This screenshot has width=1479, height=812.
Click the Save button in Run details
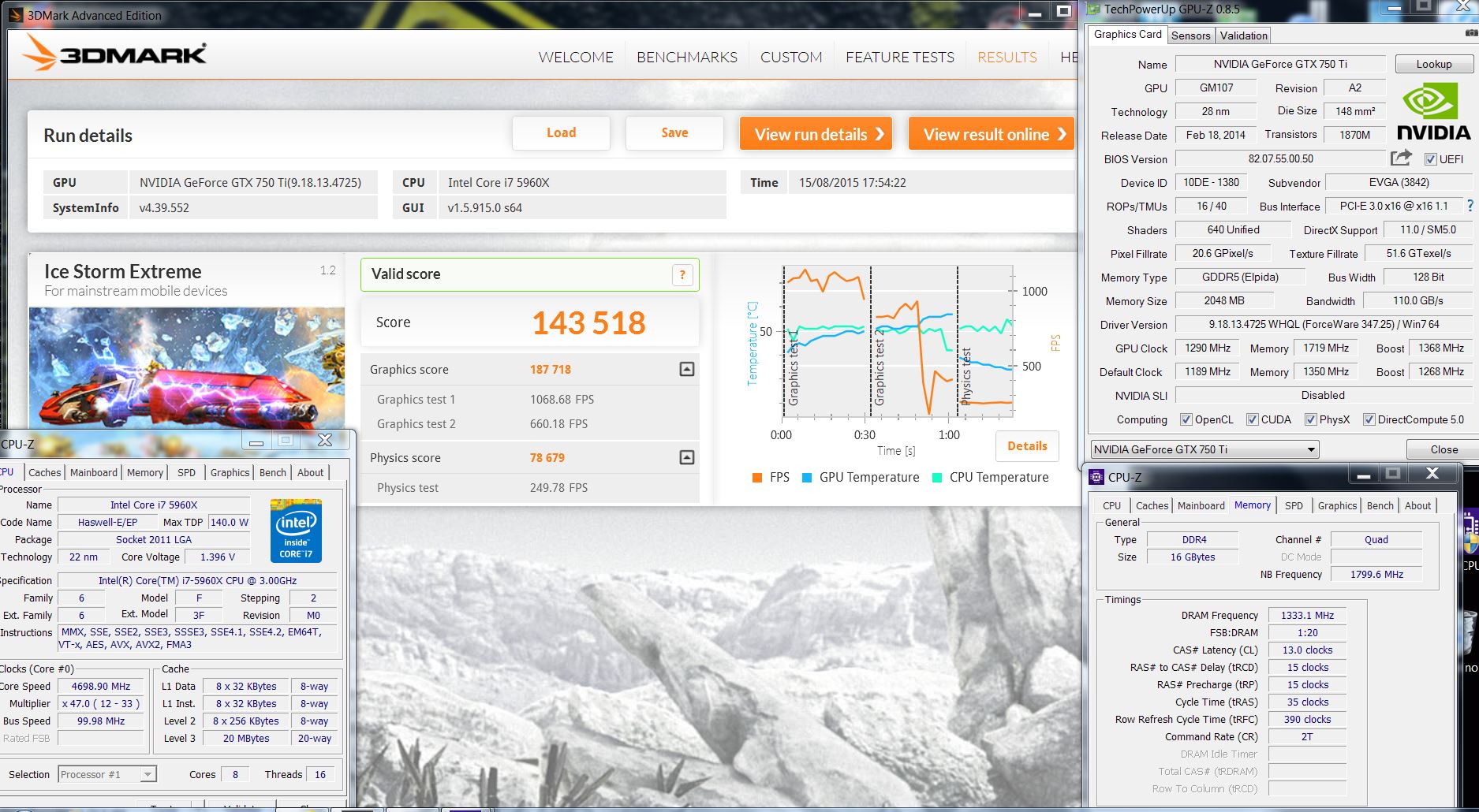674,133
